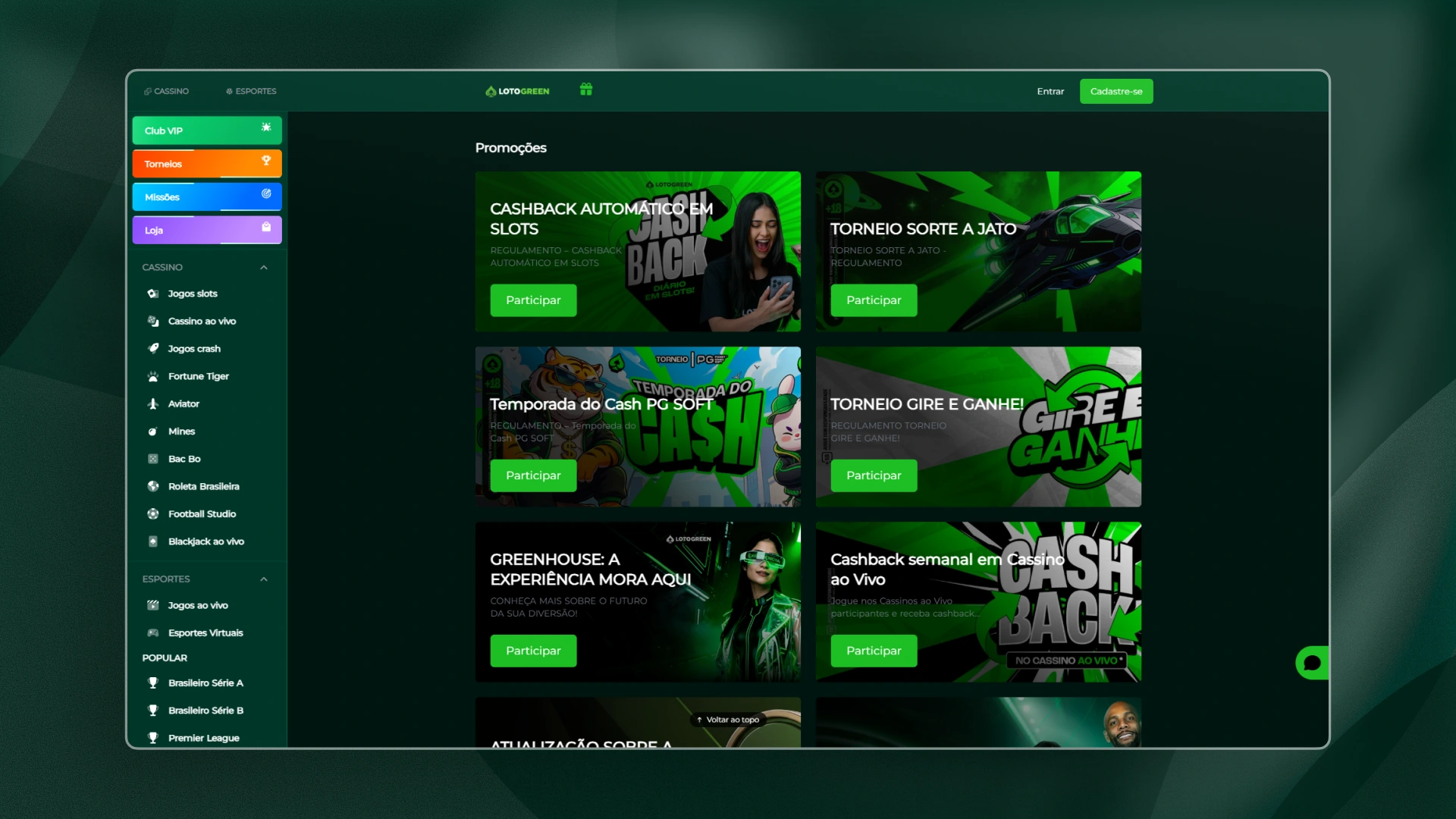Click the Jogos slots icon
This screenshot has width=1456, height=819.
pyautogui.click(x=153, y=293)
